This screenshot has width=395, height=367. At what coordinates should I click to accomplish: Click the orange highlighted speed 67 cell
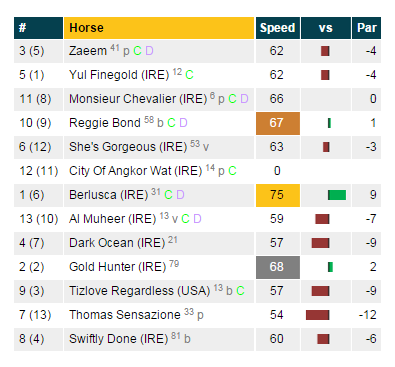coord(278,123)
